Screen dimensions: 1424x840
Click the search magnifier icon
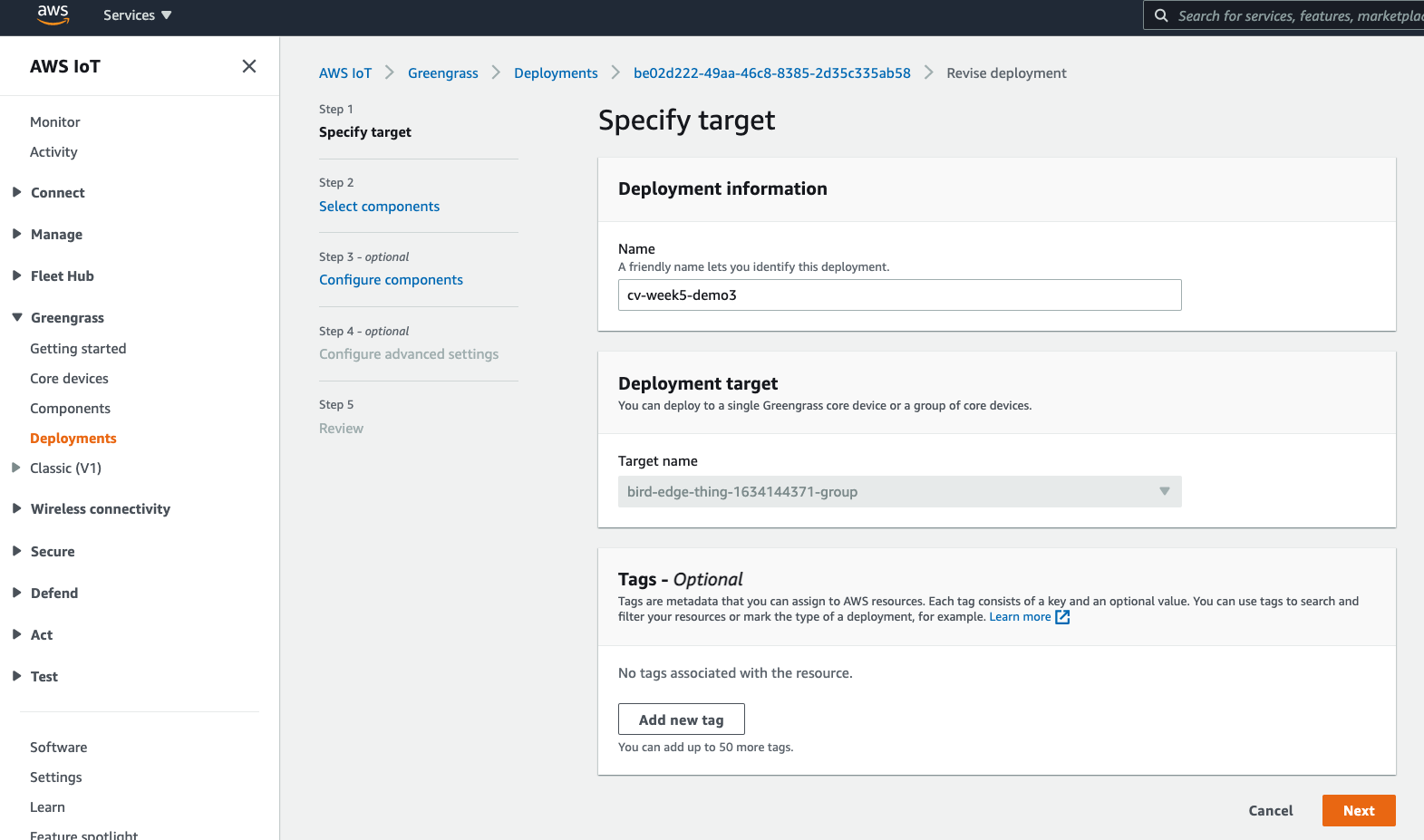pos(1161,15)
